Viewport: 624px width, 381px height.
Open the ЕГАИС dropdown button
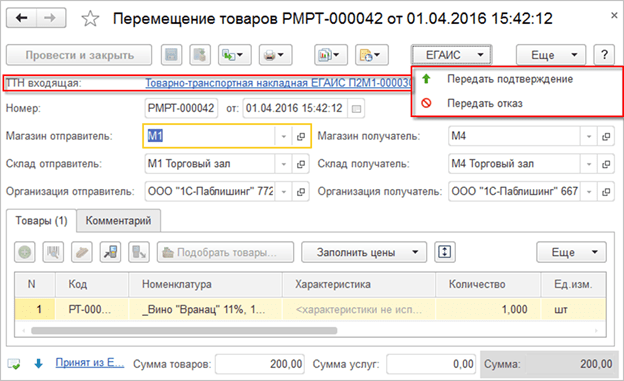452,55
